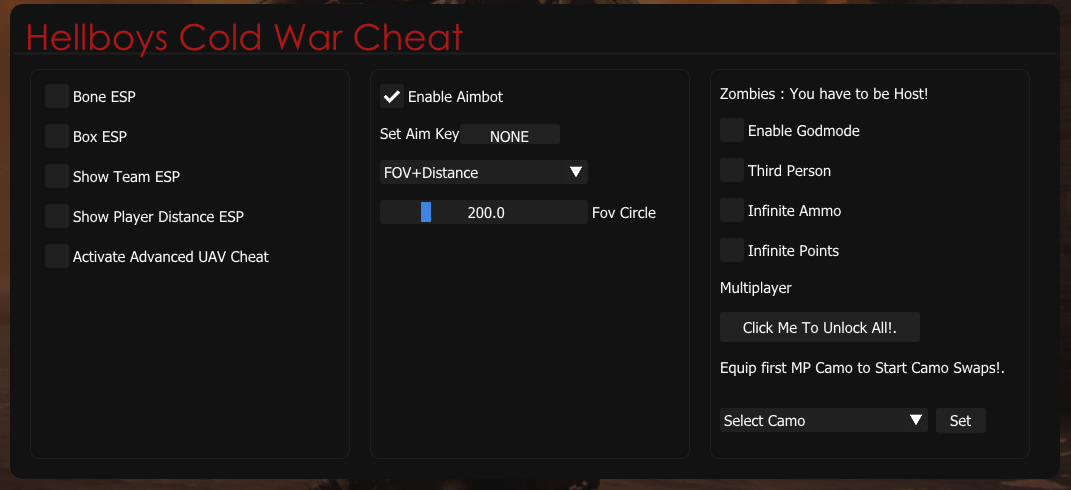Click the Set button next to camo
The image size is (1071, 490).
click(960, 420)
